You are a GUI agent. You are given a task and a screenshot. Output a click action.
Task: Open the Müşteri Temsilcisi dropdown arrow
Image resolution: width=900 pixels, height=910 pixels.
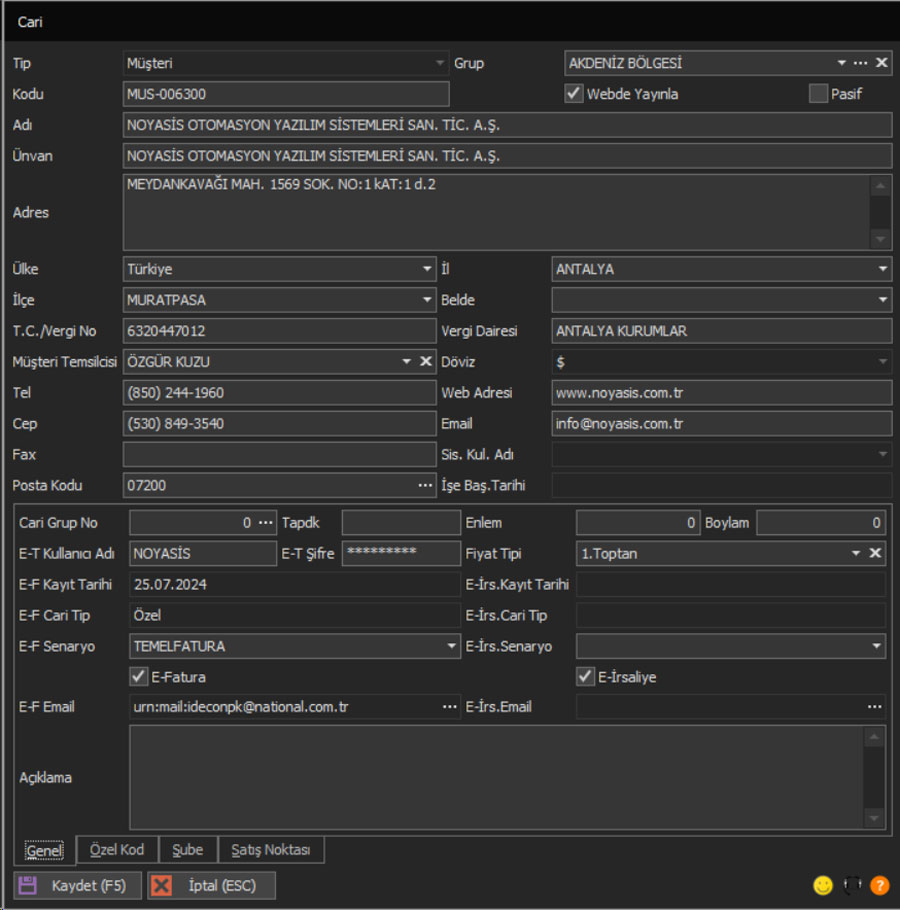[x=407, y=362]
